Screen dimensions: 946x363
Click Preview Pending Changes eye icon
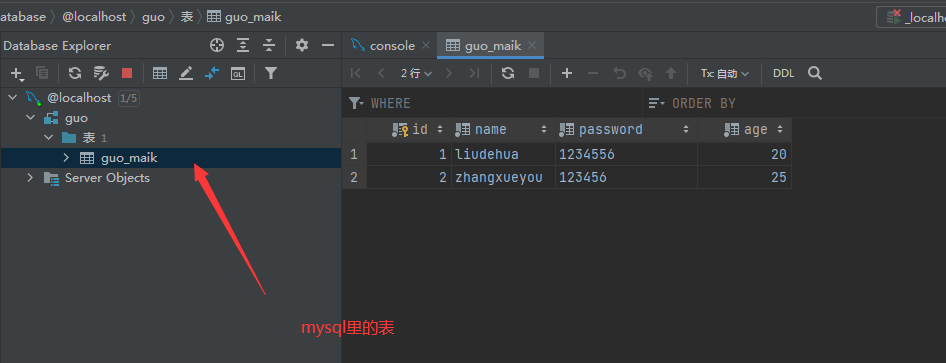(x=646, y=74)
